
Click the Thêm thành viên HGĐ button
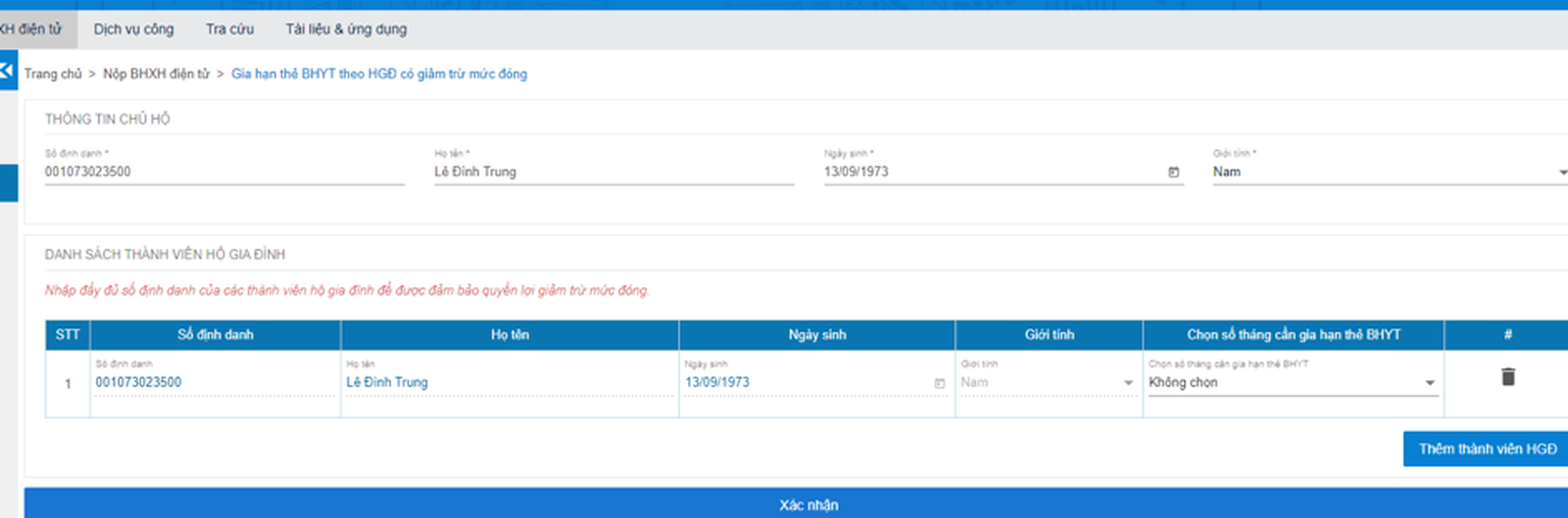(1487, 448)
